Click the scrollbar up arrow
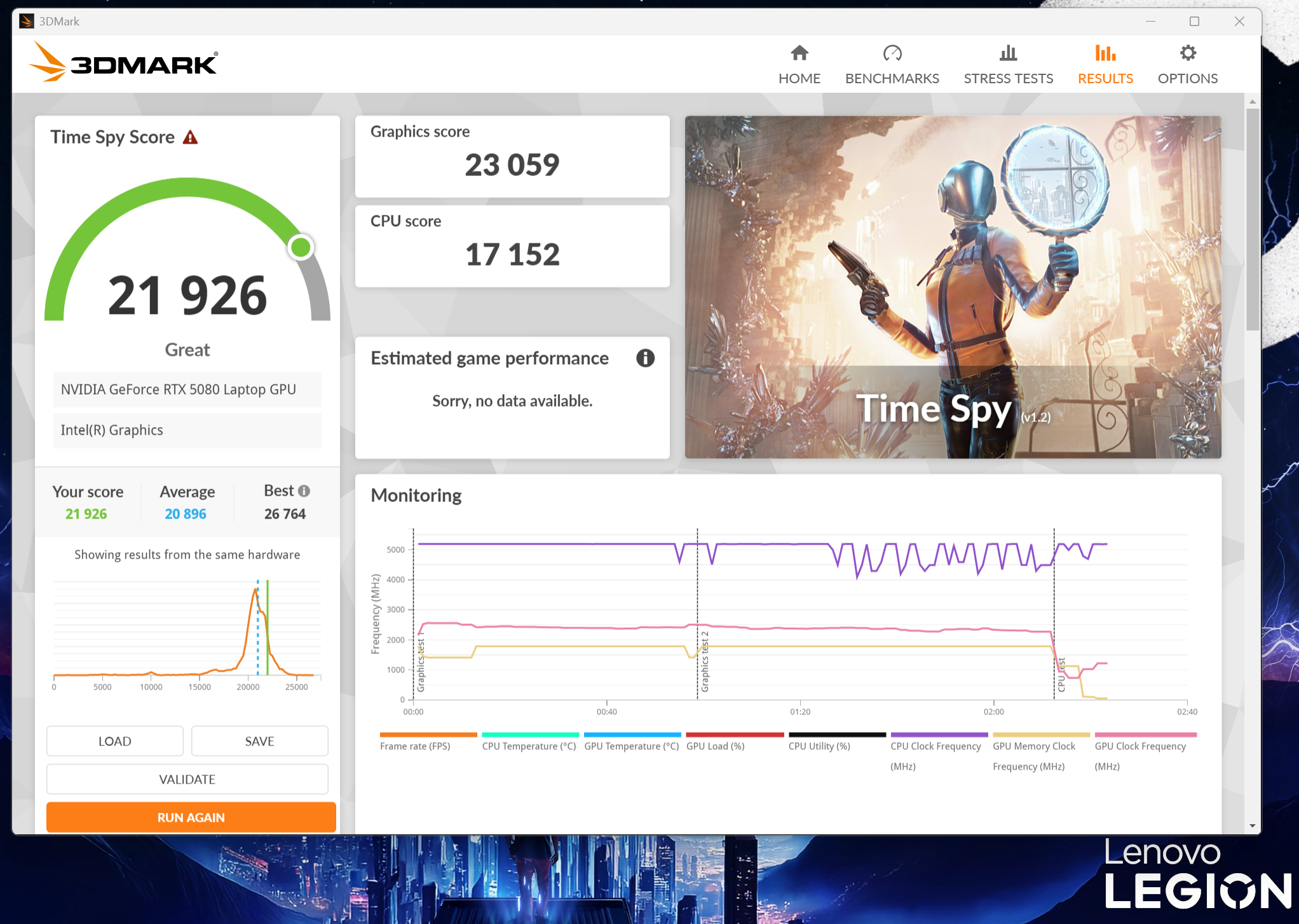Screen dimensions: 1299x924 coord(1252,102)
